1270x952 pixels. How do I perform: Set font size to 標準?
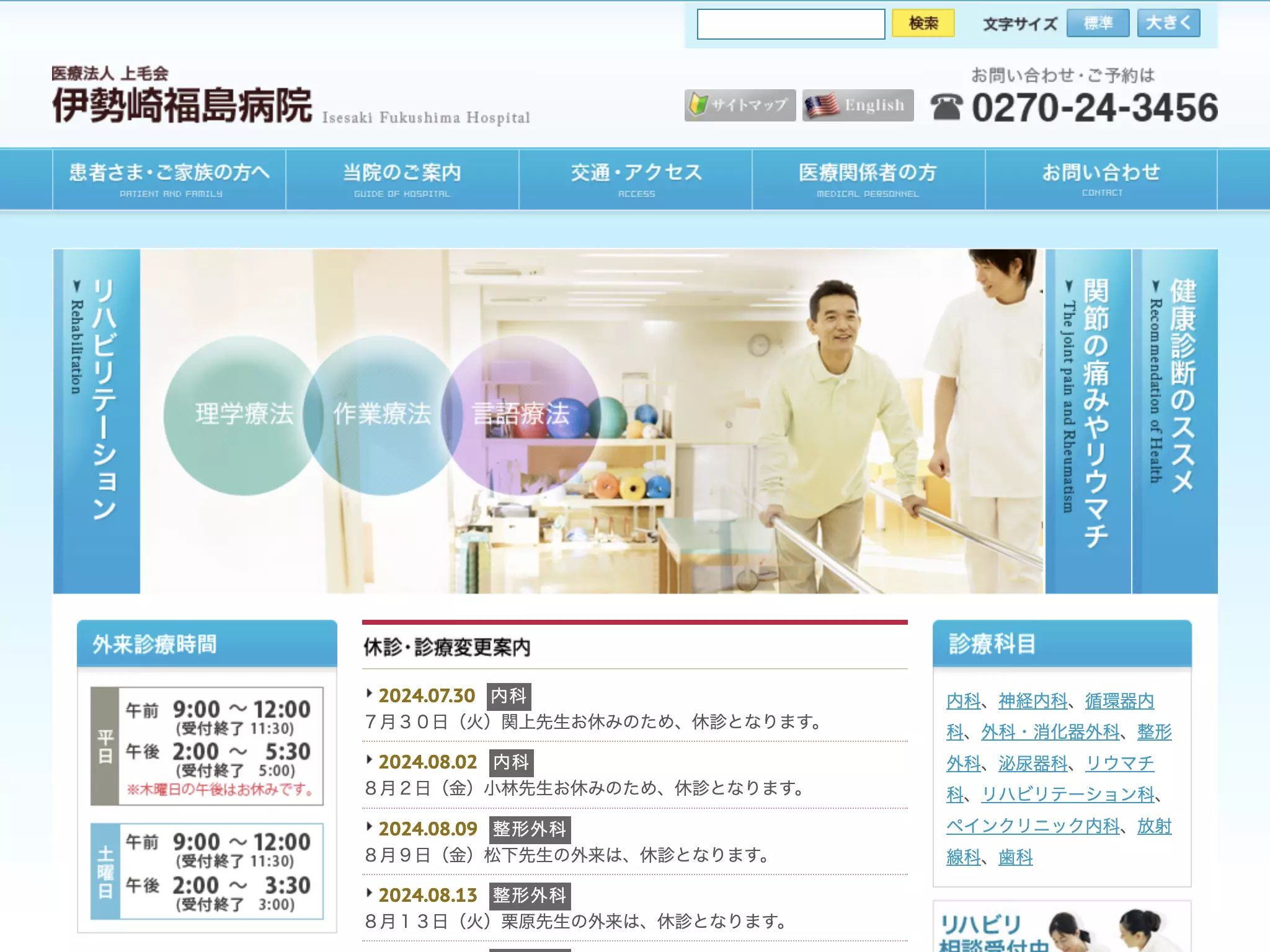(x=1098, y=24)
